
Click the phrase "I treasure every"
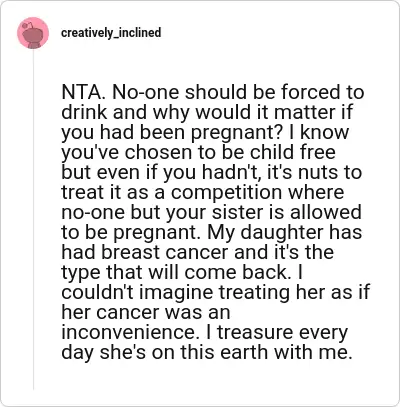(278, 332)
